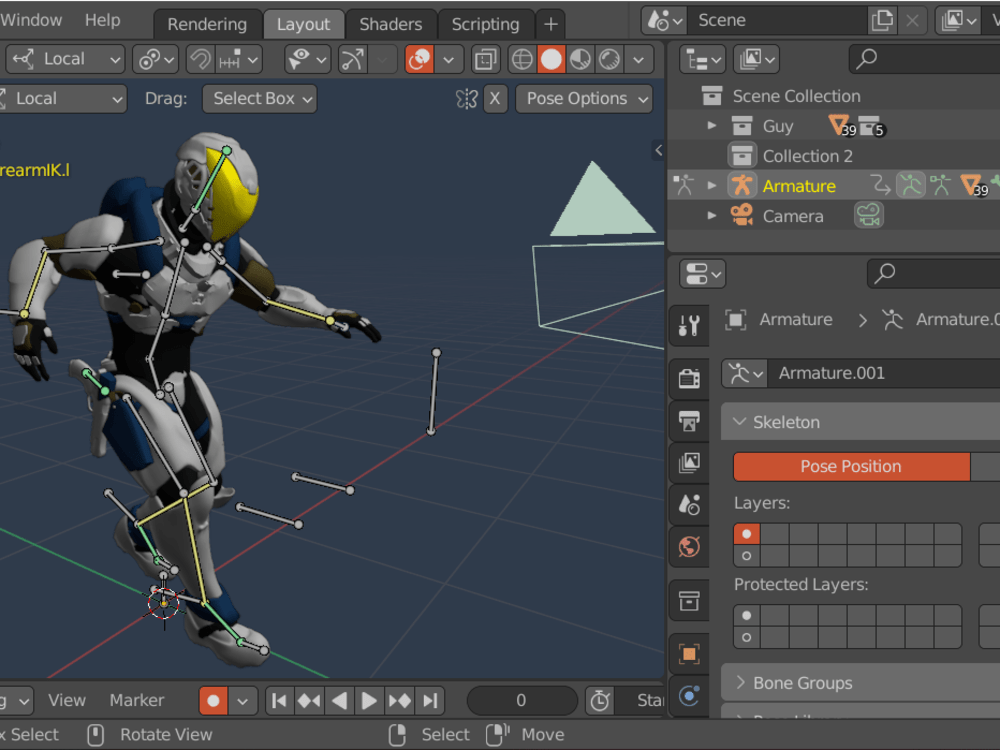1000x750 pixels.
Task: Switch to the Scripting workspace tab
Action: (485, 24)
